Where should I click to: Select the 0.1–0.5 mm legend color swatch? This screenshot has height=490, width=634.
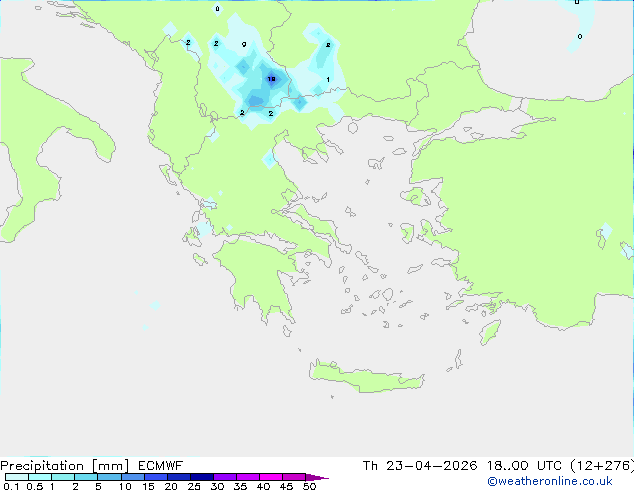pyautogui.click(x=17, y=477)
